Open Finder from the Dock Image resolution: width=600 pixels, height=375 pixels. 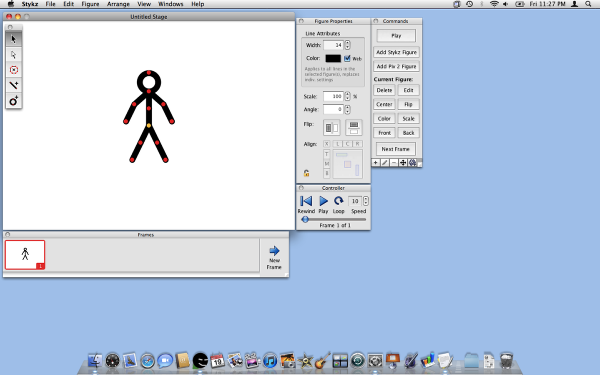pos(95,361)
